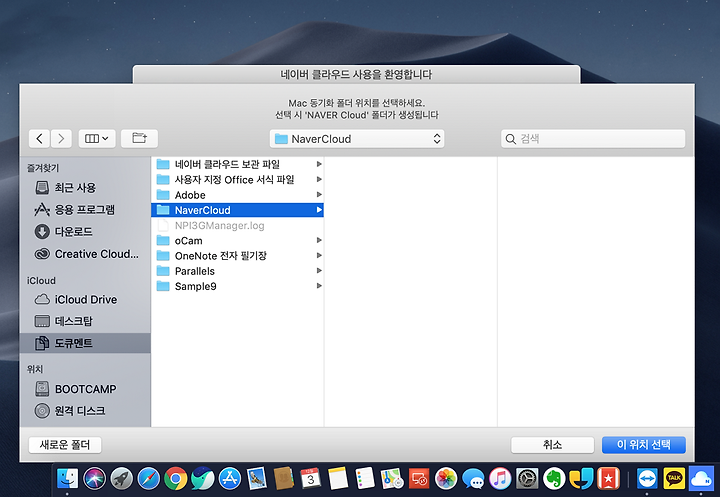The width and height of the screenshot is (720, 497).
Task: Open System Preferences from the Dock
Action: tap(527, 479)
